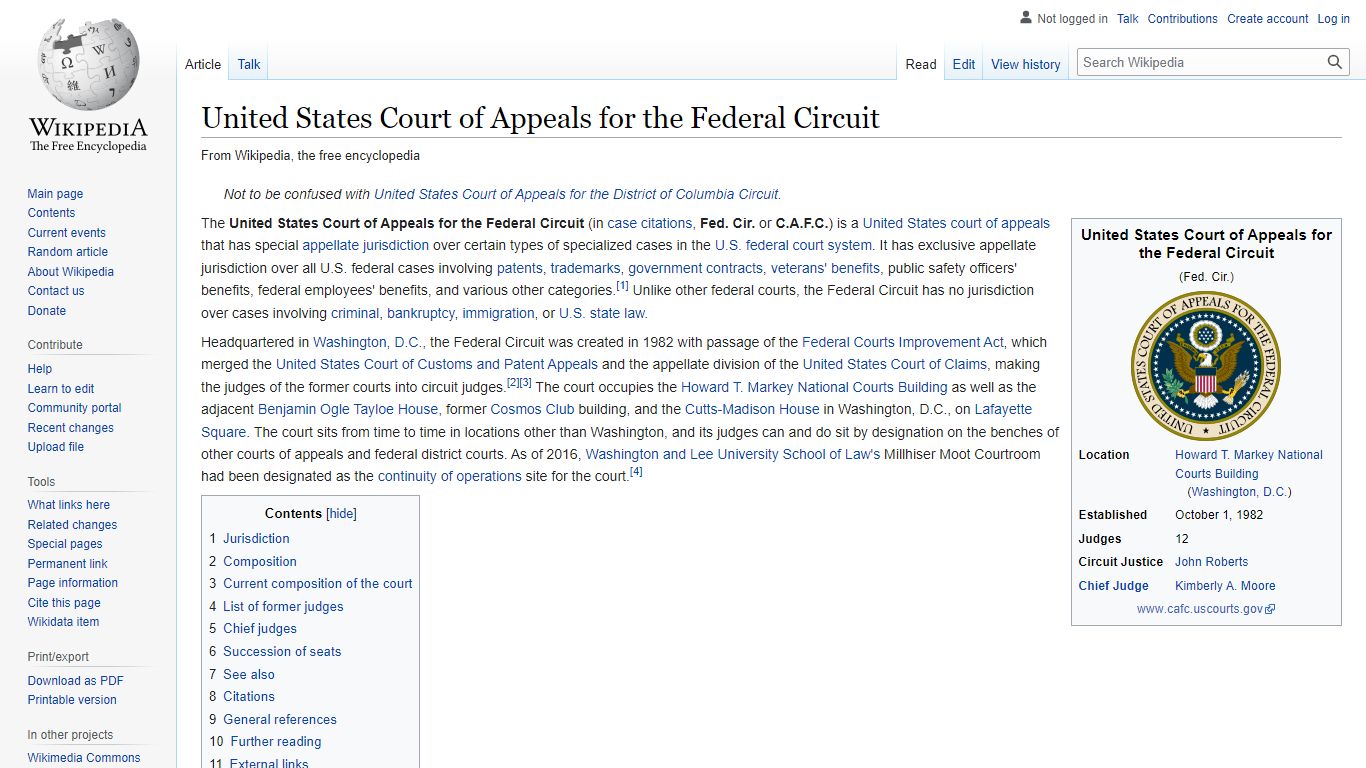Image resolution: width=1366 pixels, height=768 pixels.
Task: Open the John Roberts infobox link
Action: [x=1211, y=562]
